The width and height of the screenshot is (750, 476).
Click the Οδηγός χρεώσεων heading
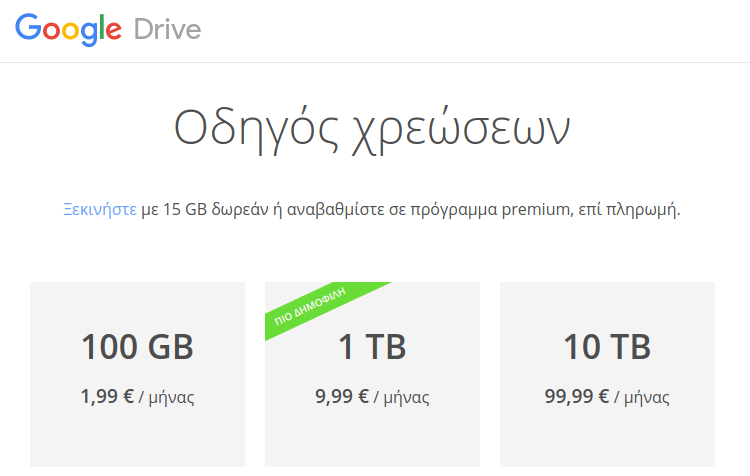pos(372,129)
